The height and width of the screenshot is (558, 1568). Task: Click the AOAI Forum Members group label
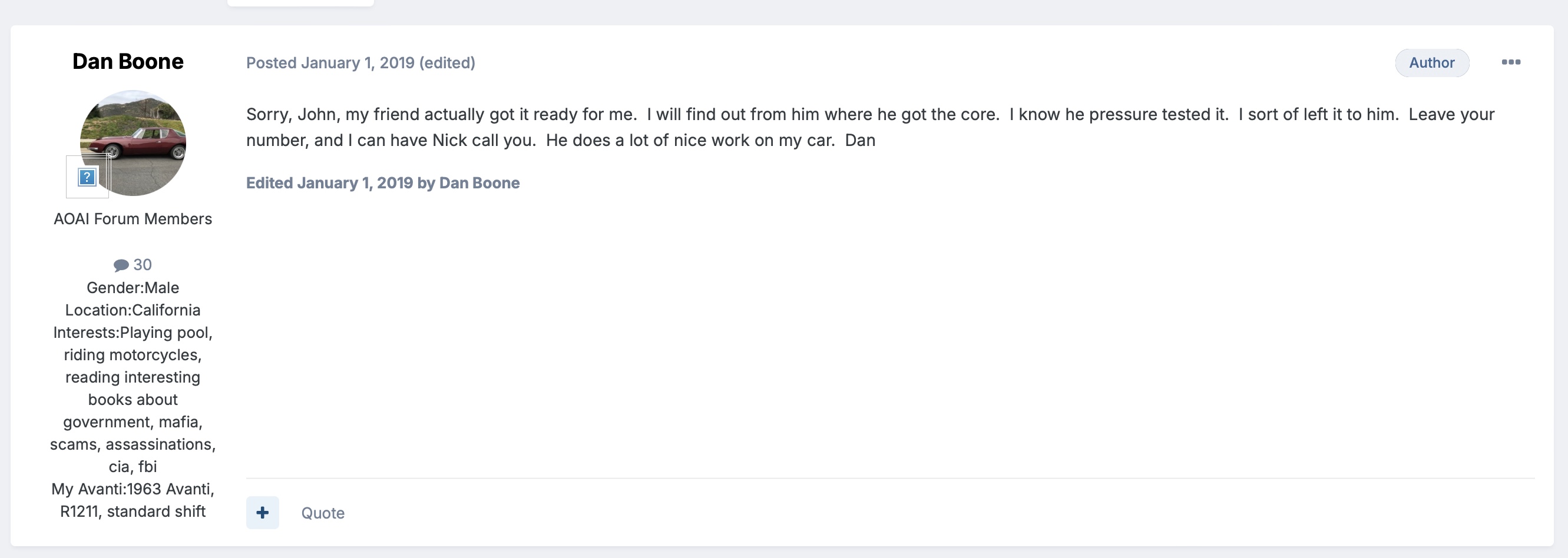[x=133, y=219]
